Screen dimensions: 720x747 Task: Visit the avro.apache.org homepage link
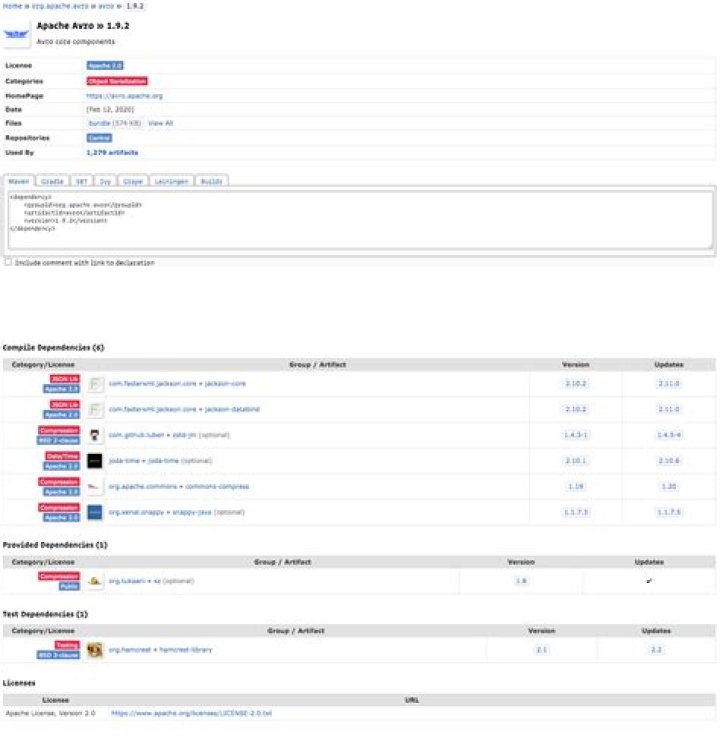pyautogui.click(x=124, y=96)
